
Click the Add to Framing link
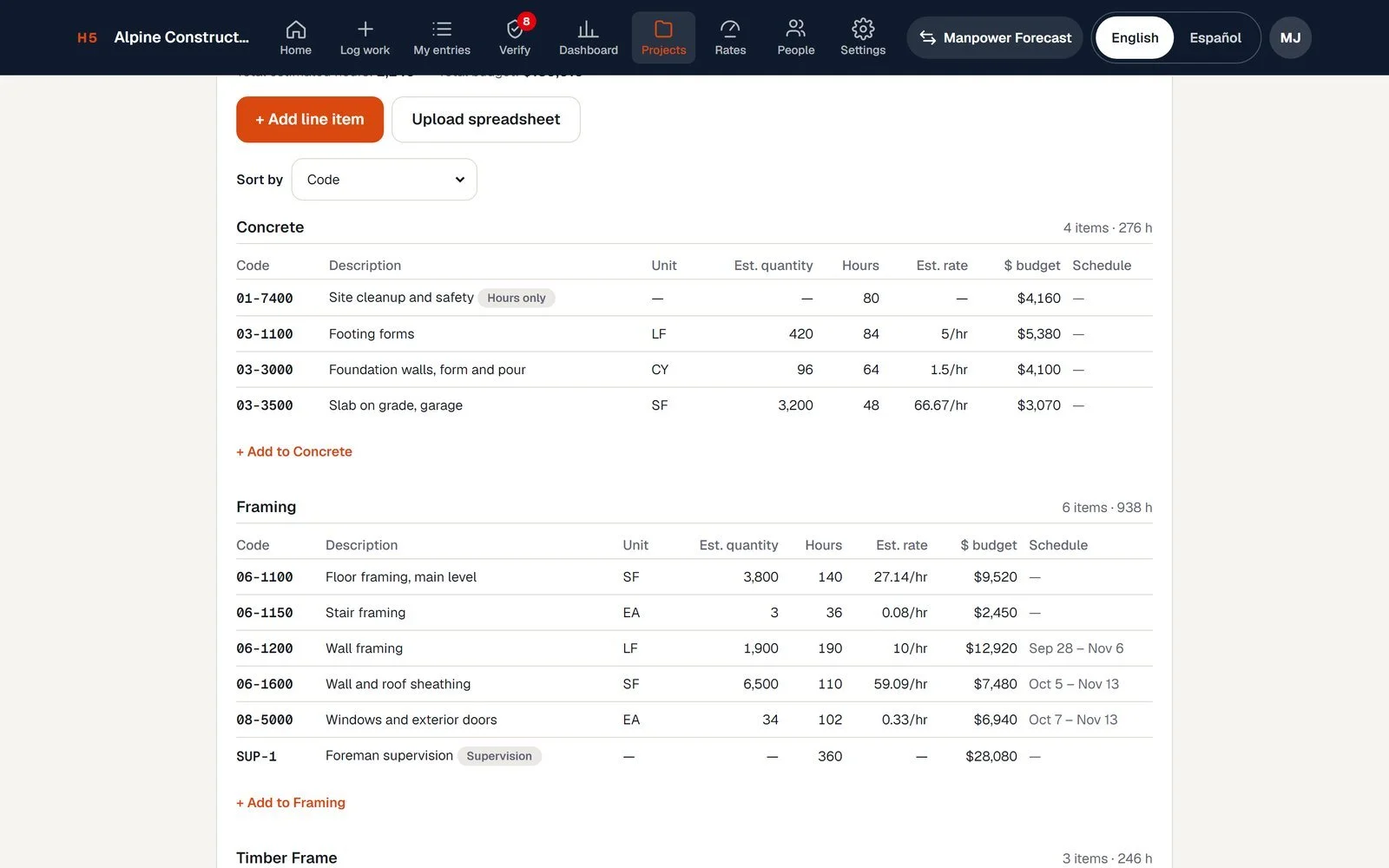coord(291,803)
